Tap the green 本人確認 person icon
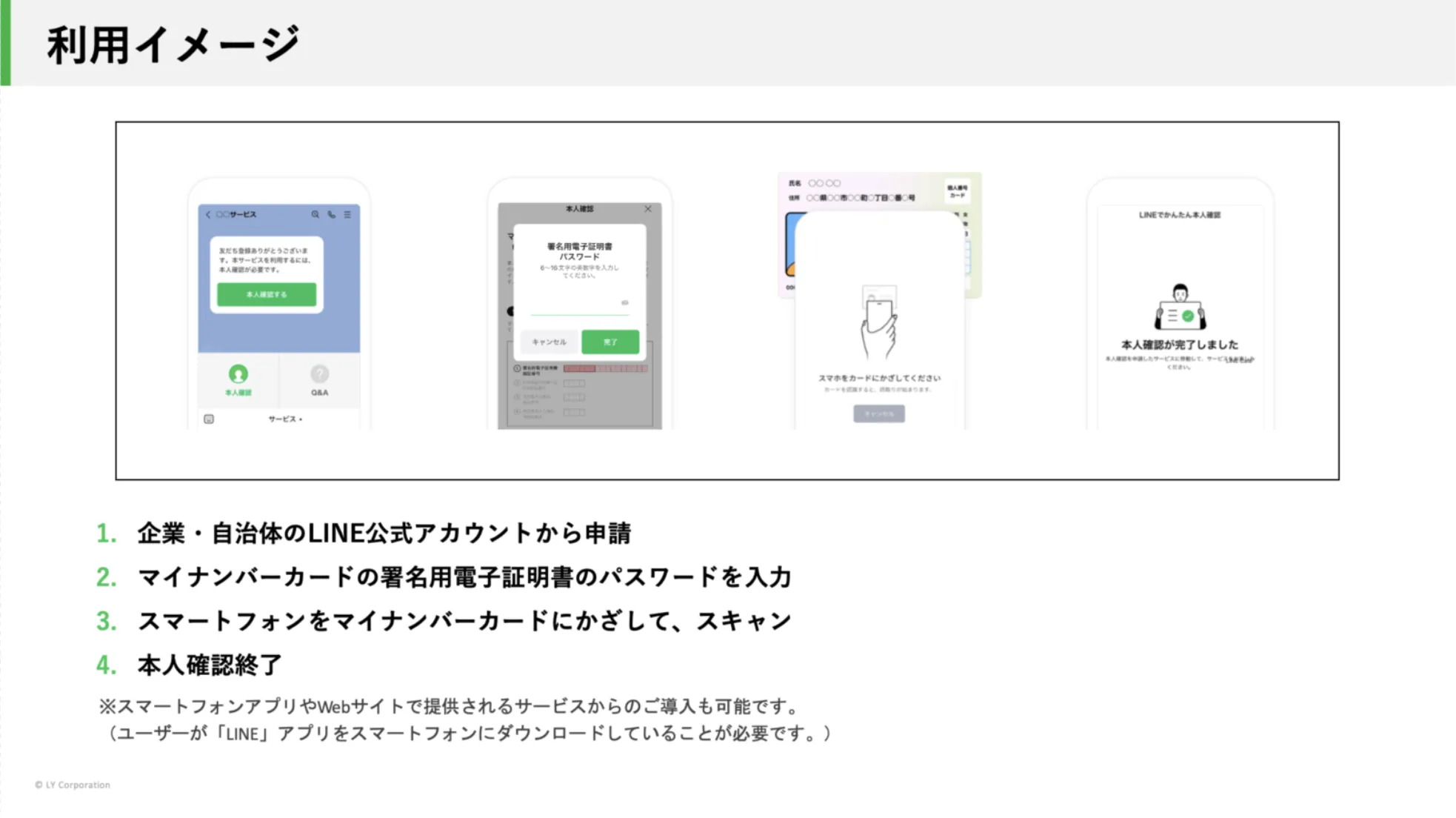This screenshot has height=818, width=1456. pos(238,374)
